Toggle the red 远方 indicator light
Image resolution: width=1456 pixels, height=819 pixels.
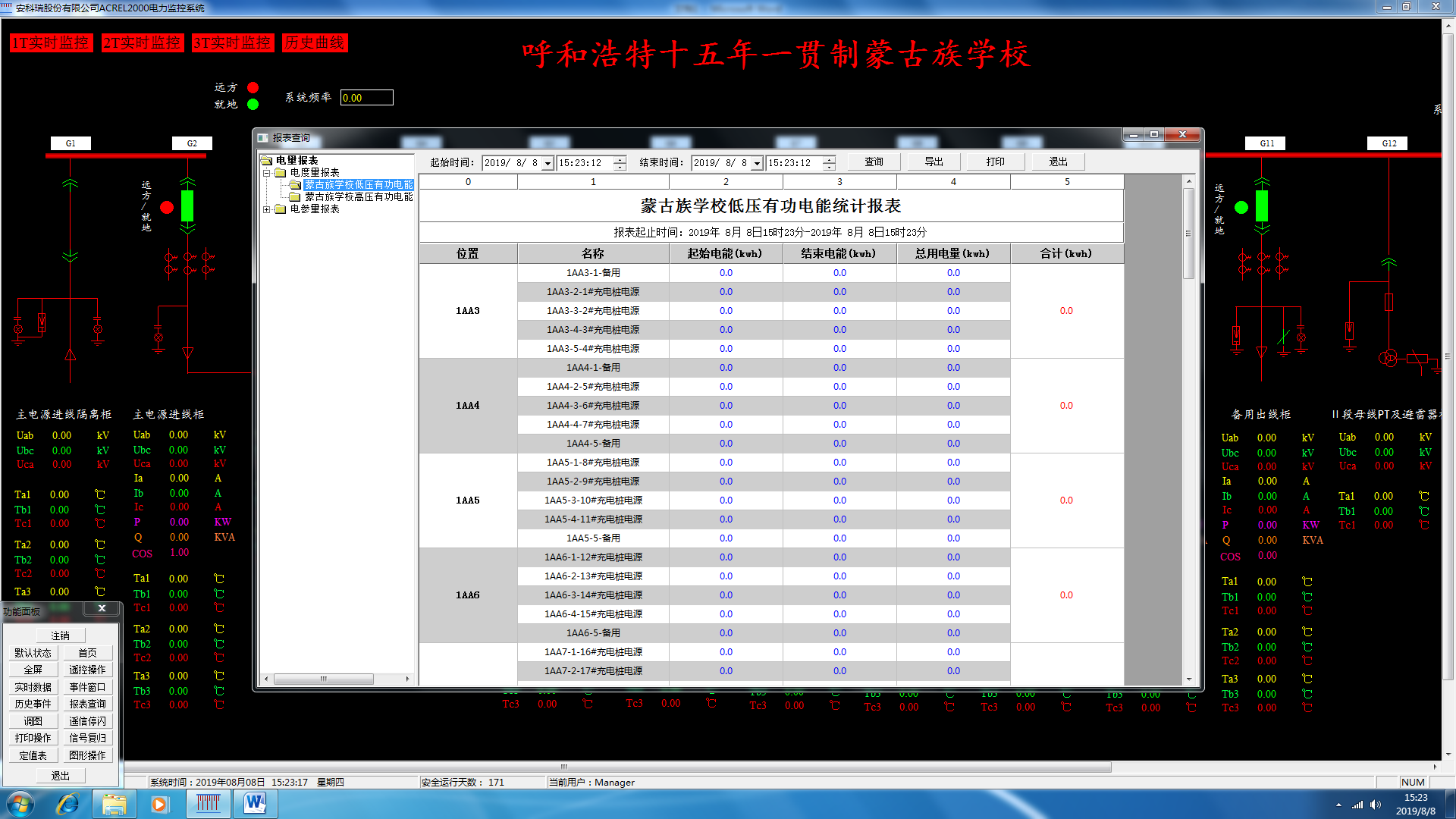[x=253, y=88]
